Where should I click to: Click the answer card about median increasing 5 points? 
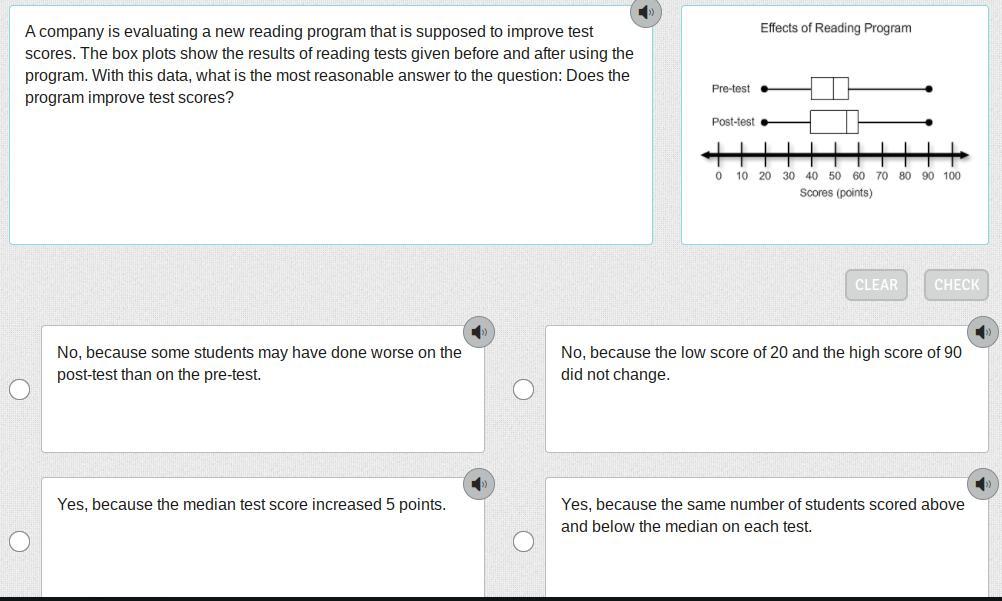coord(263,537)
